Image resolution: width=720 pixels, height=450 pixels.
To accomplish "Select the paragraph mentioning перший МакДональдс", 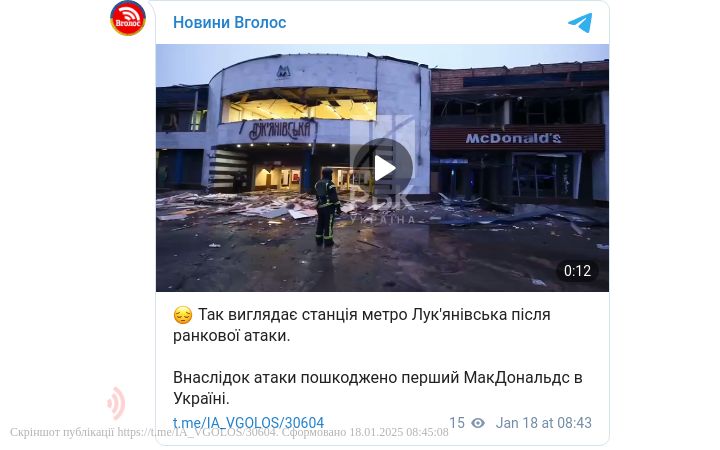I will tap(377, 388).
